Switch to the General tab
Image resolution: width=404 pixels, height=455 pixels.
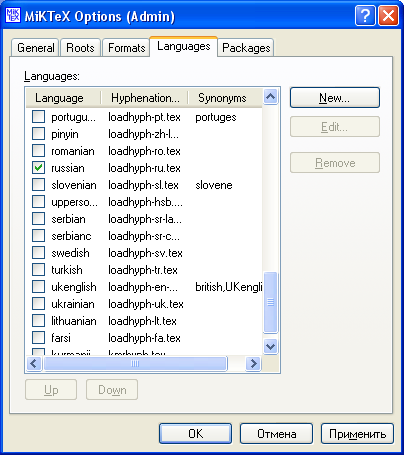35,48
